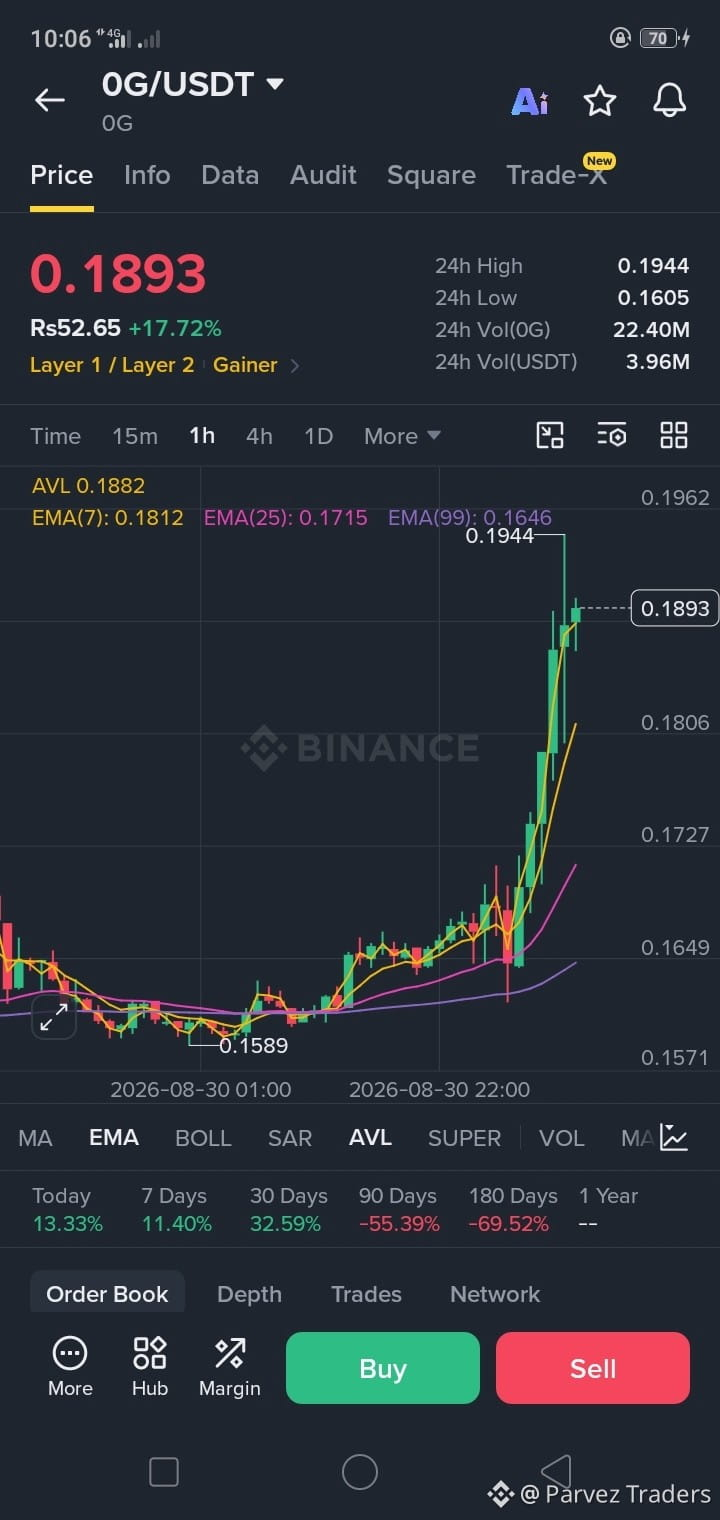Image resolution: width=720 pixels, height=1520 pixels.
Task: Toggle the BOLL indicator
Action: 203,1138
